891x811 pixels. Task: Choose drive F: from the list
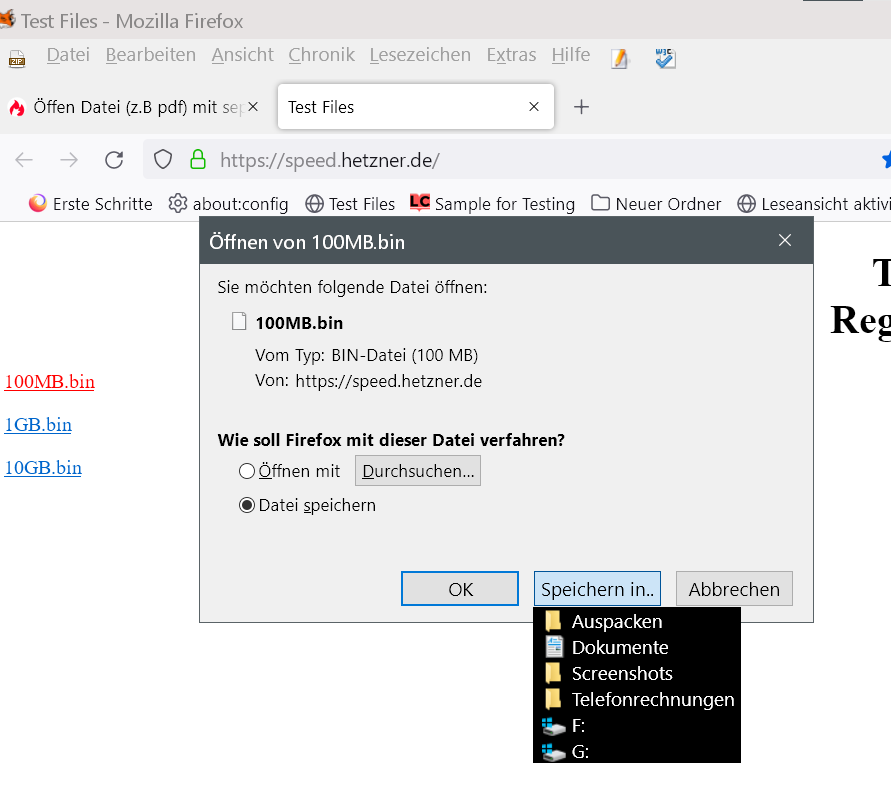point(637,726)
